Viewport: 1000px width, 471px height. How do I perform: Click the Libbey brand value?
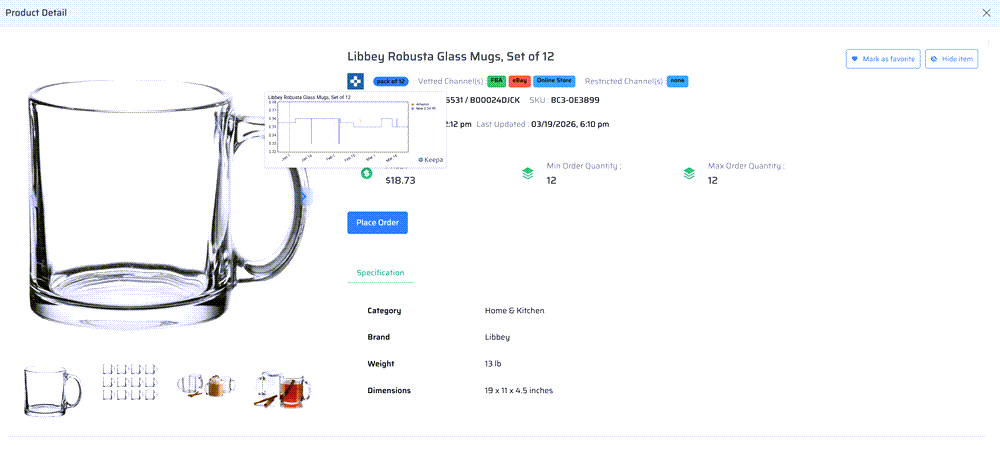tap(497, 337)
